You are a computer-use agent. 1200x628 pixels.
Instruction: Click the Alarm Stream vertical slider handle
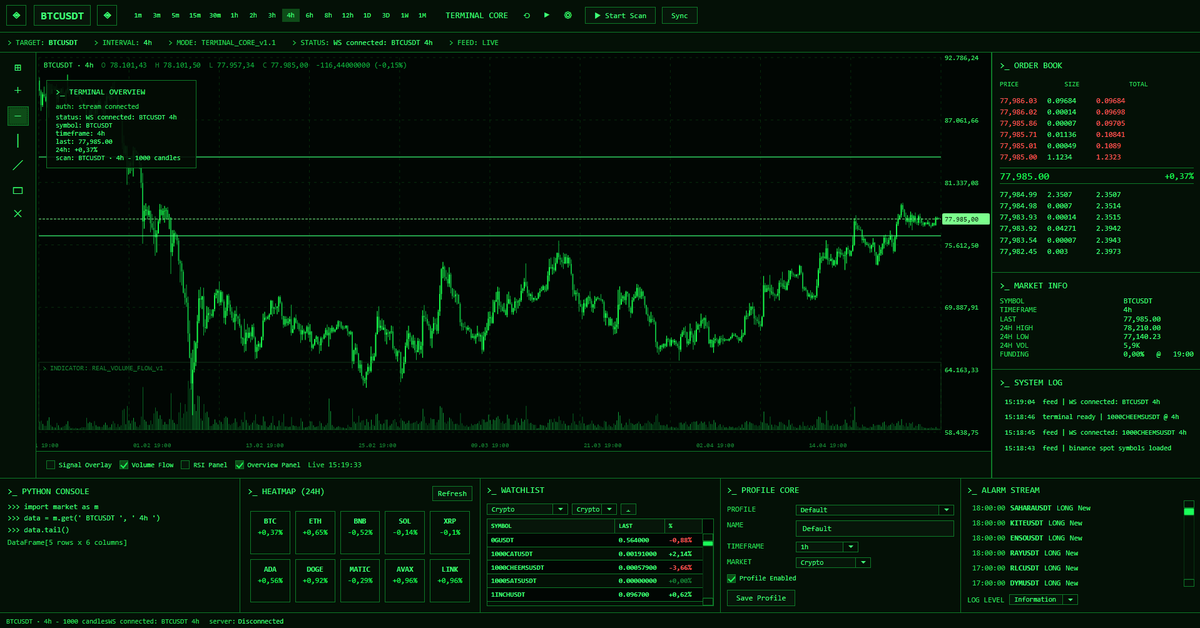tap(1189, 511)
